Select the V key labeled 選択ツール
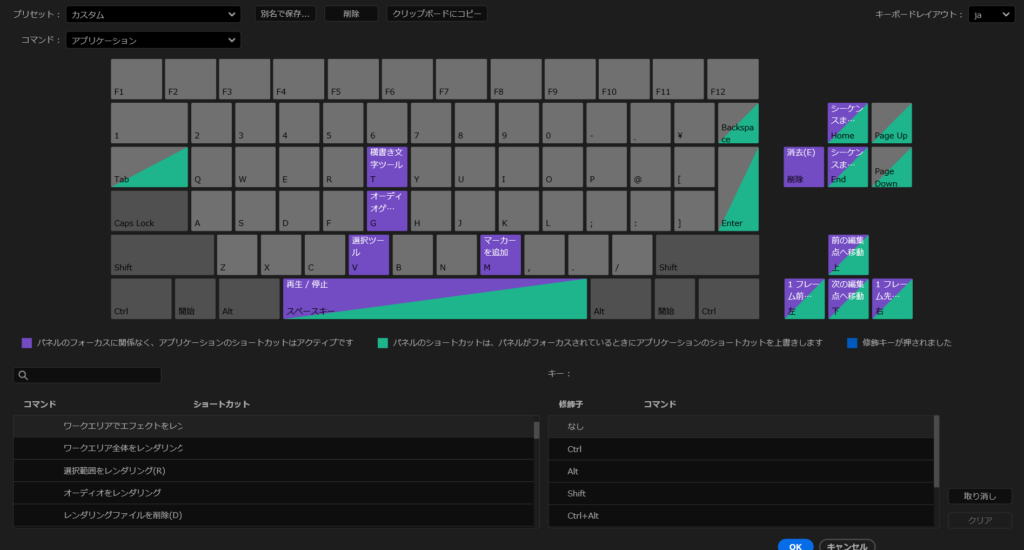 coord(368,255)
